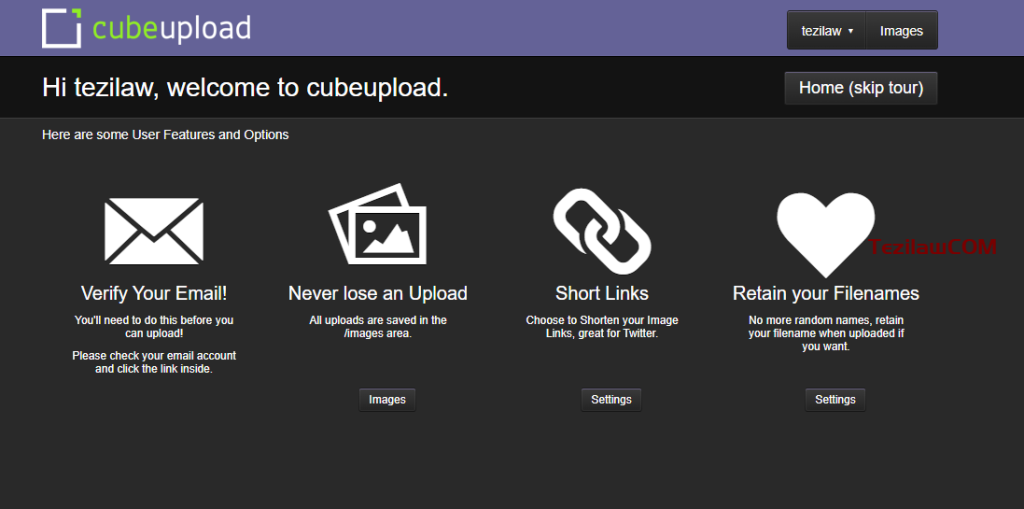Open Settings under Retain your Filenames
1024x509 pixels.
click(835, 400)
